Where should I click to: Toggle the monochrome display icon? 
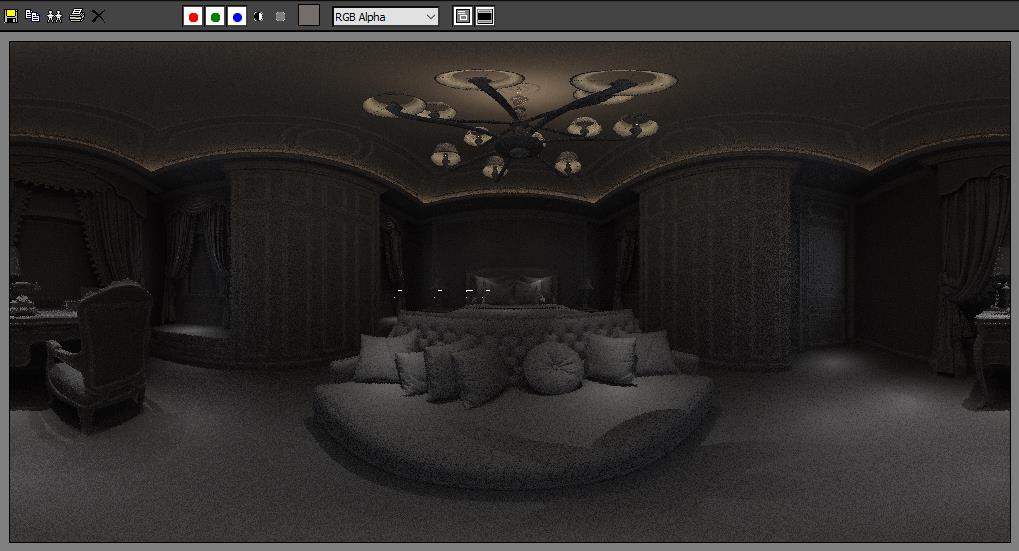[x=281, y=17]
